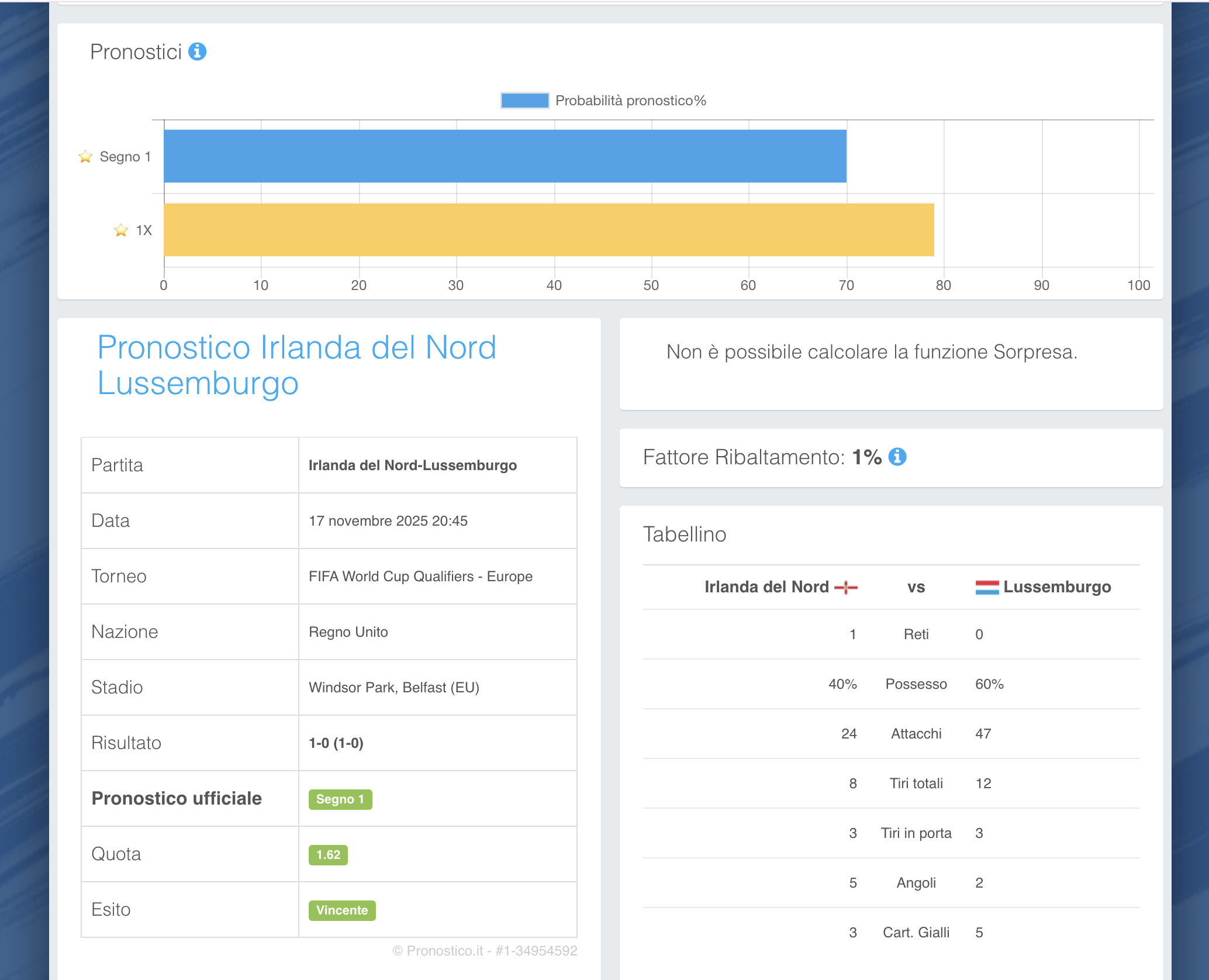Click the 1.62 quota badge
This screenshot has height=980, width=1209.
coord(328,855)
